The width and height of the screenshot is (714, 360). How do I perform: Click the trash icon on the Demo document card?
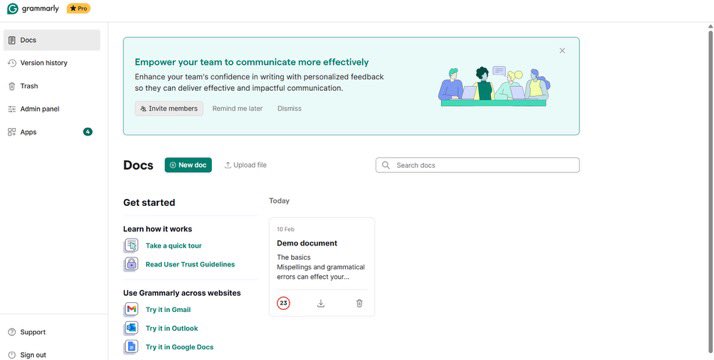click(x=359, y=303)
